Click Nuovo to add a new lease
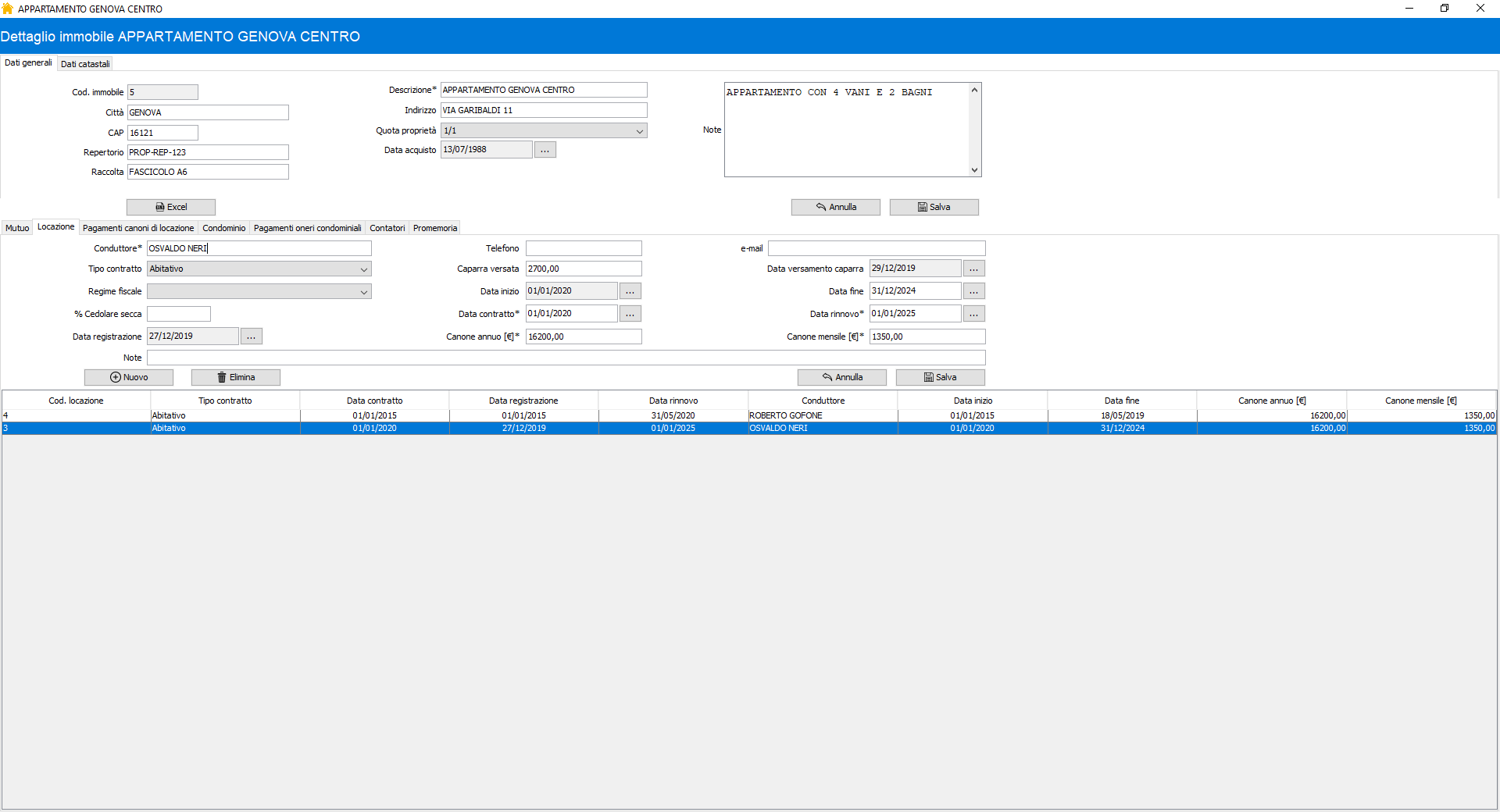 pyautogui.click(x=129, y=377)
